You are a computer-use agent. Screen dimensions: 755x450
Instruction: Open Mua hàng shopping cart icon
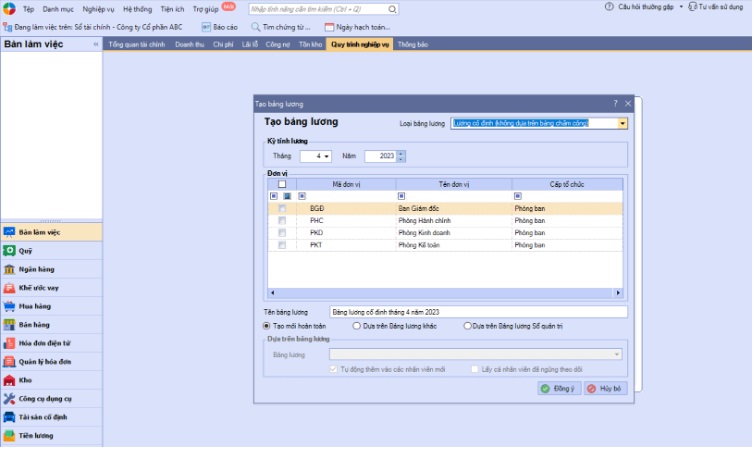[10, 306]
